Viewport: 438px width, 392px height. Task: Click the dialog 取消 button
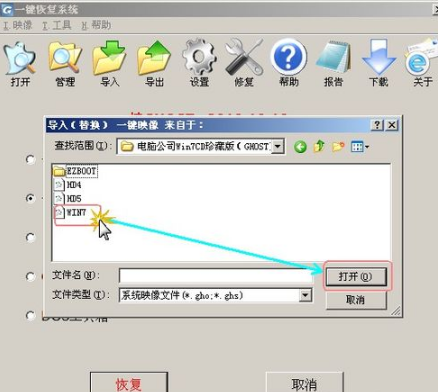click(x=356, y=300)
